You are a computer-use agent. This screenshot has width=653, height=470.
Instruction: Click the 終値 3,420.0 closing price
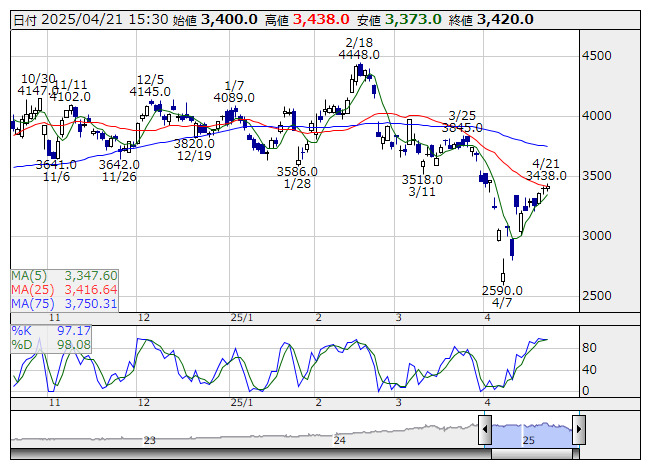pos(491,20)
